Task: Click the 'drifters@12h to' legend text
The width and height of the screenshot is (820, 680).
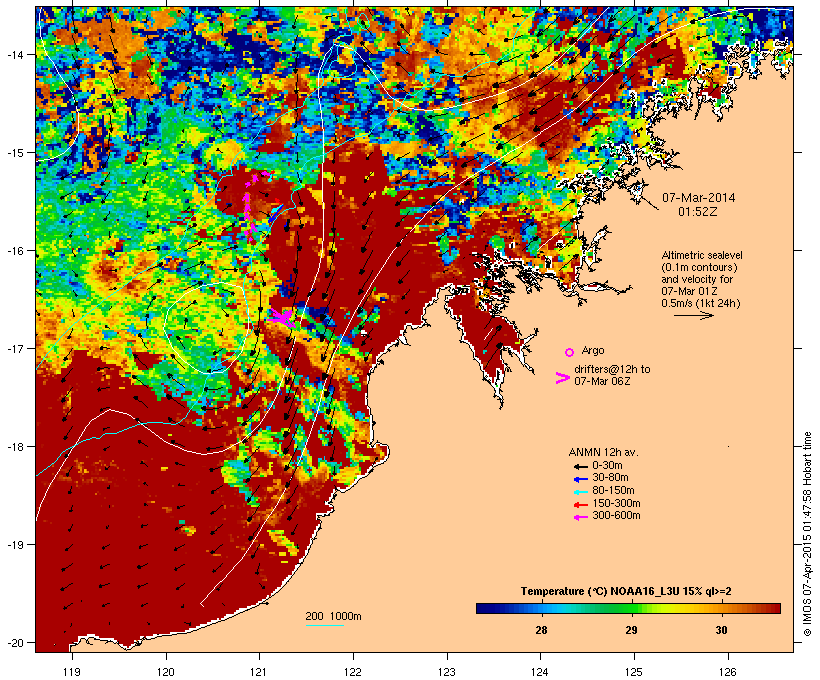Action: pyautogui.click(x=612, y=369)
